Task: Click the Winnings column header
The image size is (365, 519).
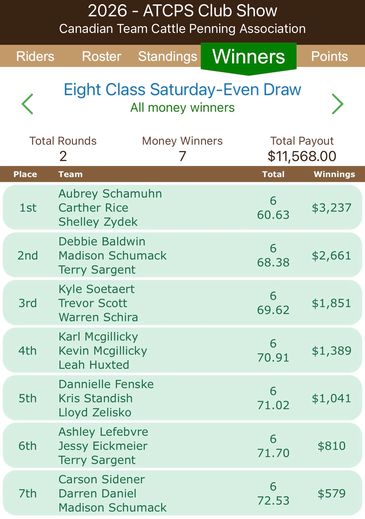Action: (334, 174)
